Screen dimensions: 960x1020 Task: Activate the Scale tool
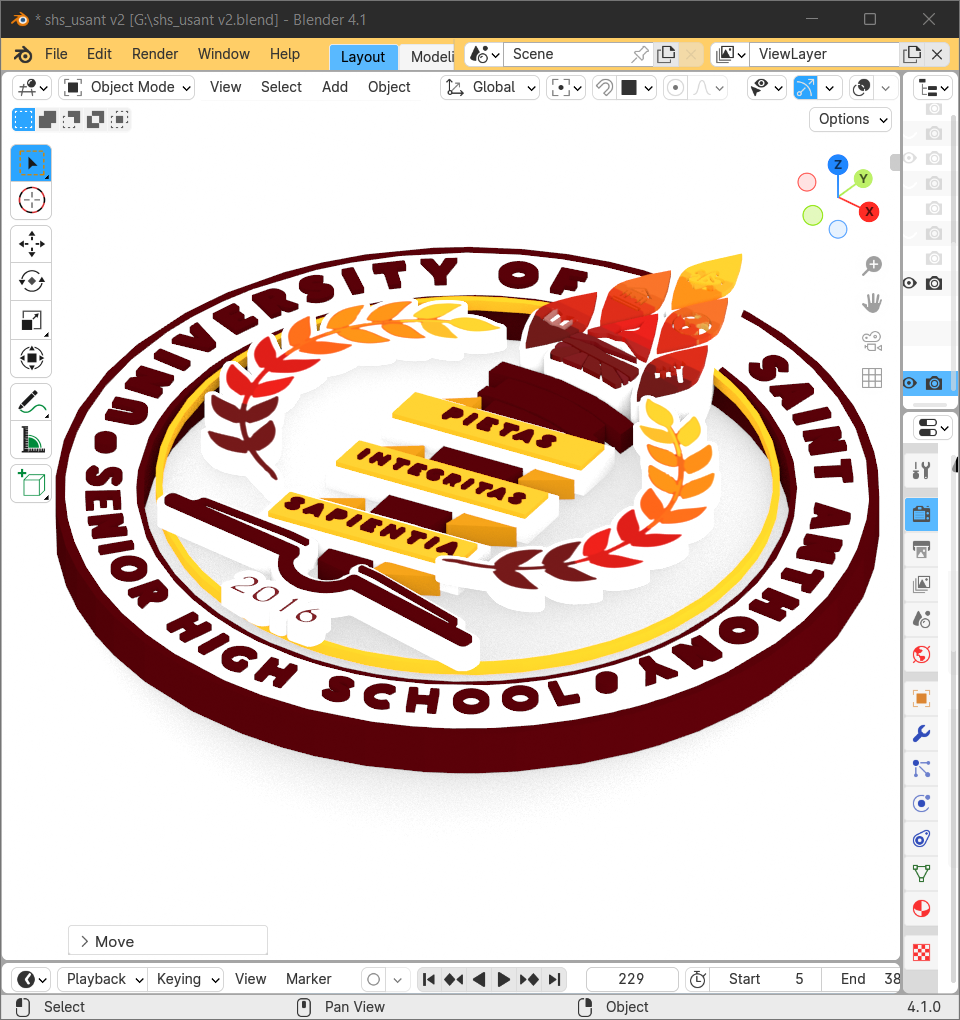(x=31, y=320)
